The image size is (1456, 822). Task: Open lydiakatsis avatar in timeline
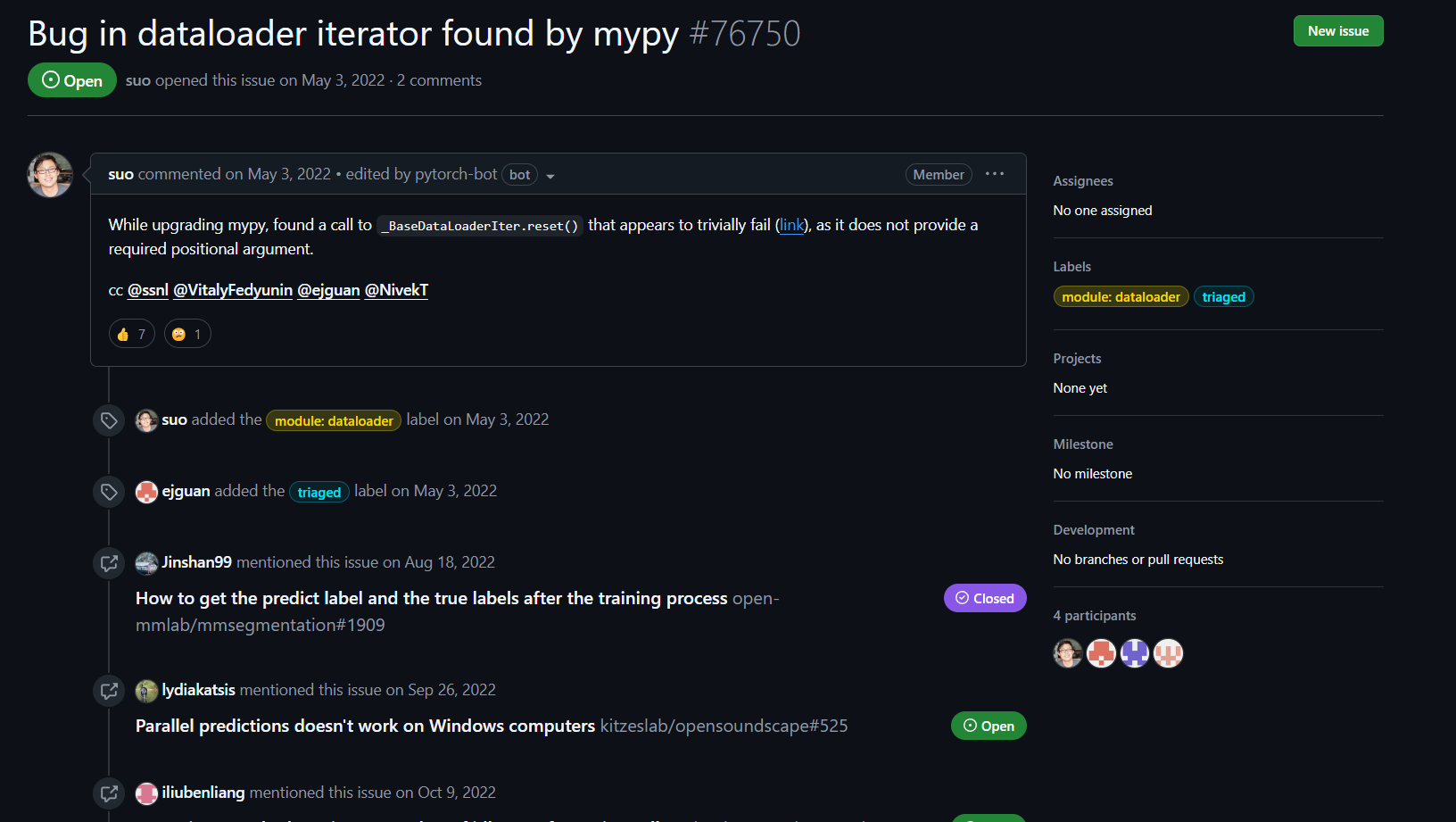pyautogui.click(x=146, y=691)
